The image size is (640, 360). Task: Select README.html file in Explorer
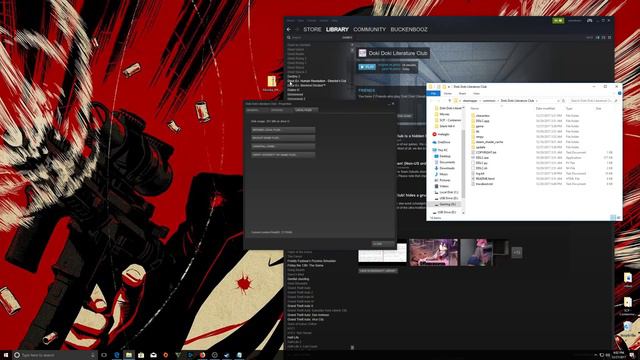pyautogui.click(x=483, y=179)
